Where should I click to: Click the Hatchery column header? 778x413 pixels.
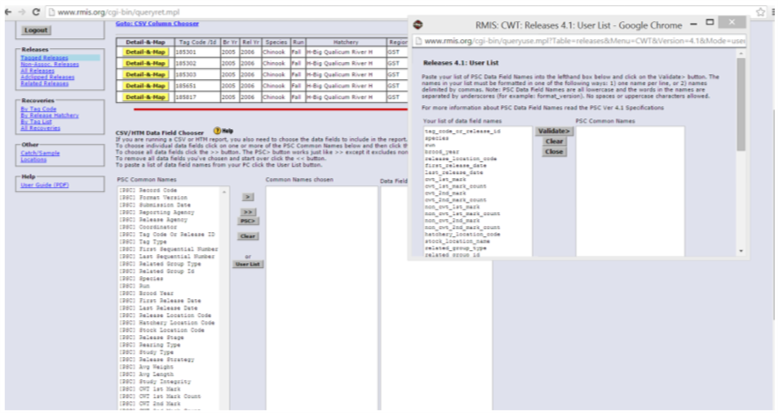point(346,42)
